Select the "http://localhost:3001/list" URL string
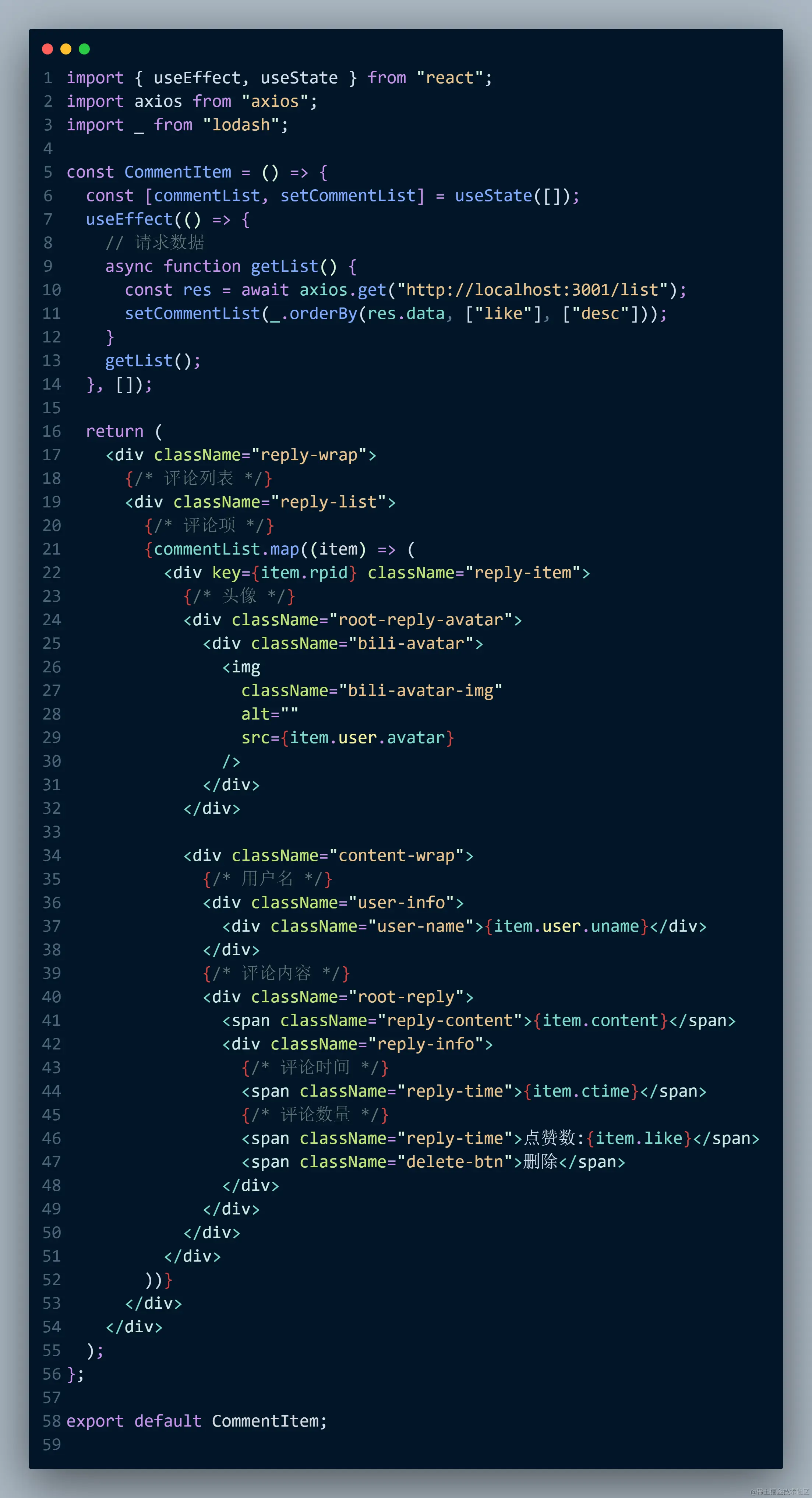 coord(532,290)
